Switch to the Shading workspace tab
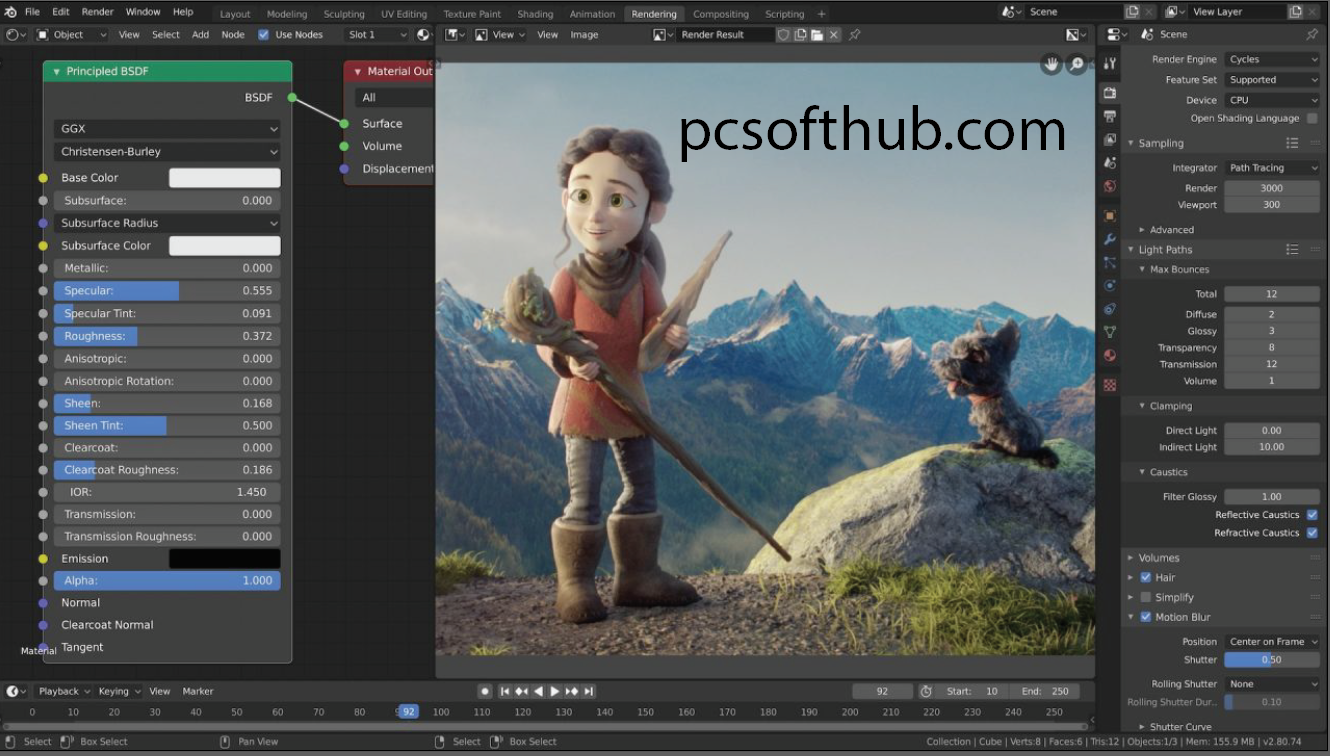This screenshot has width=1330, height=756. click(x=535, y=14)
